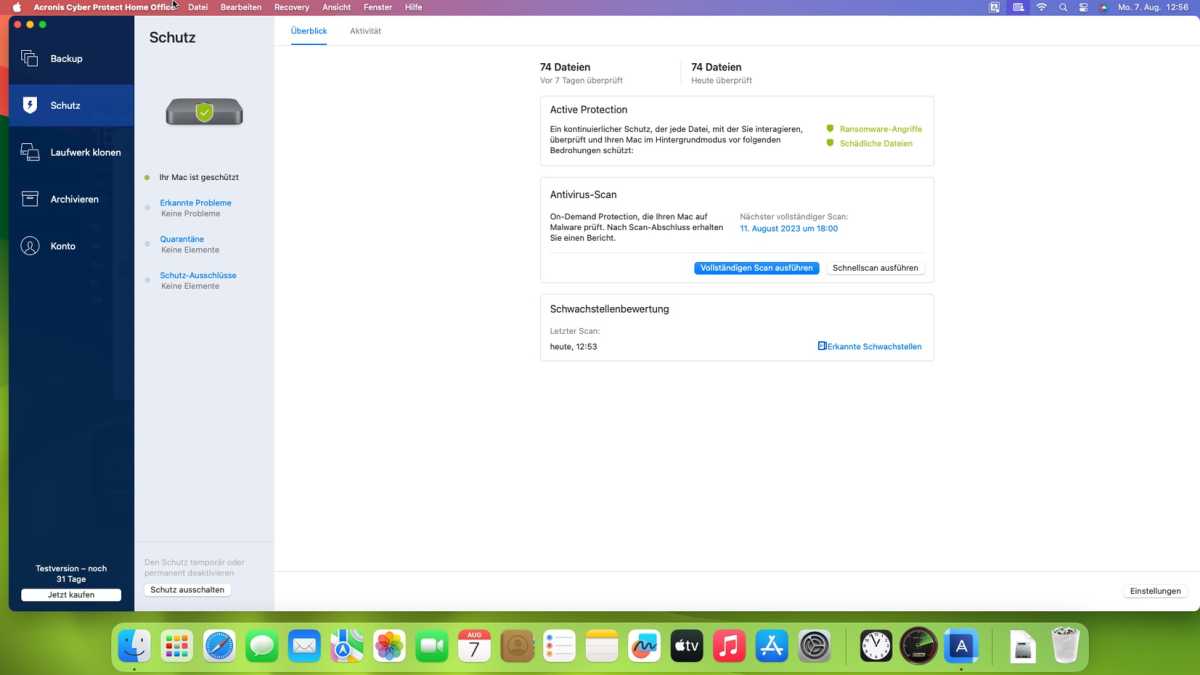Image resolution: width=1200 pixels, height=675 pixels.
Task: Open Notes from the Dock
Action: 602,646
